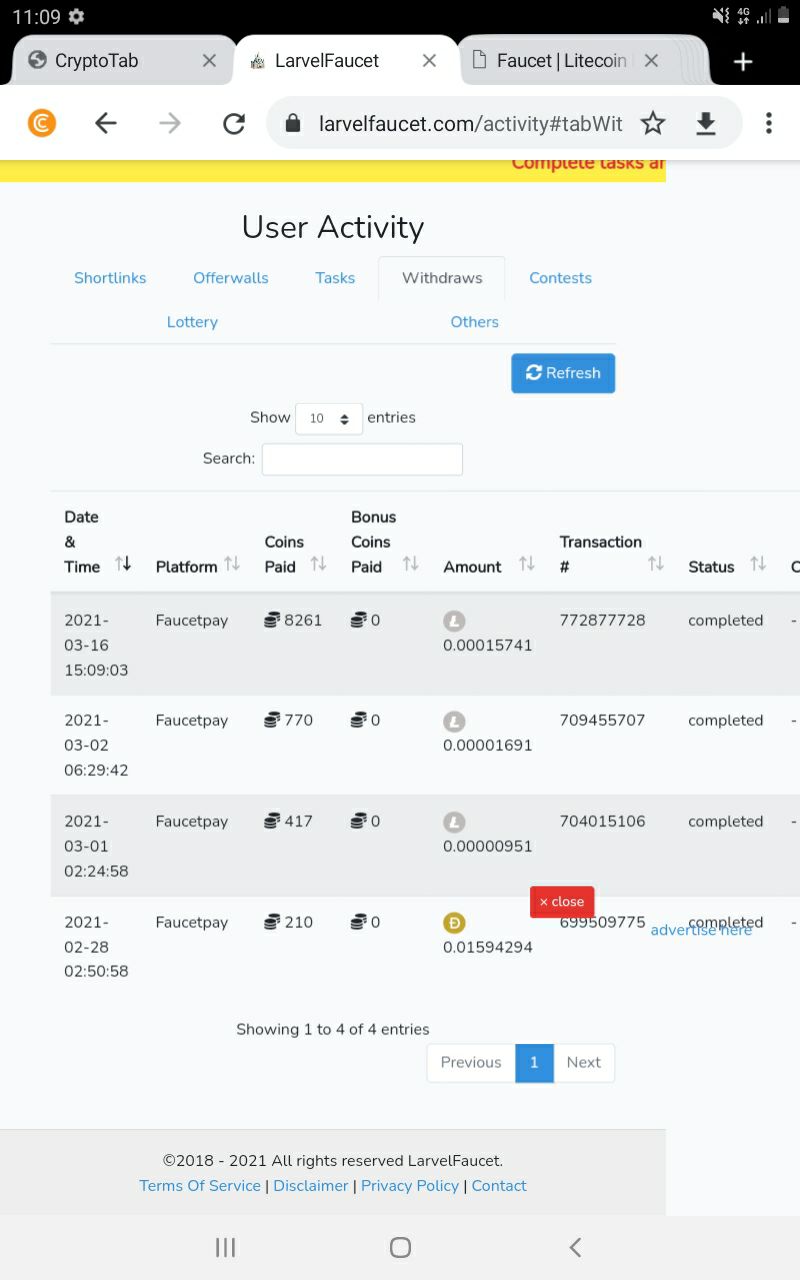Open a new tab with plus icon

(743, 62)
